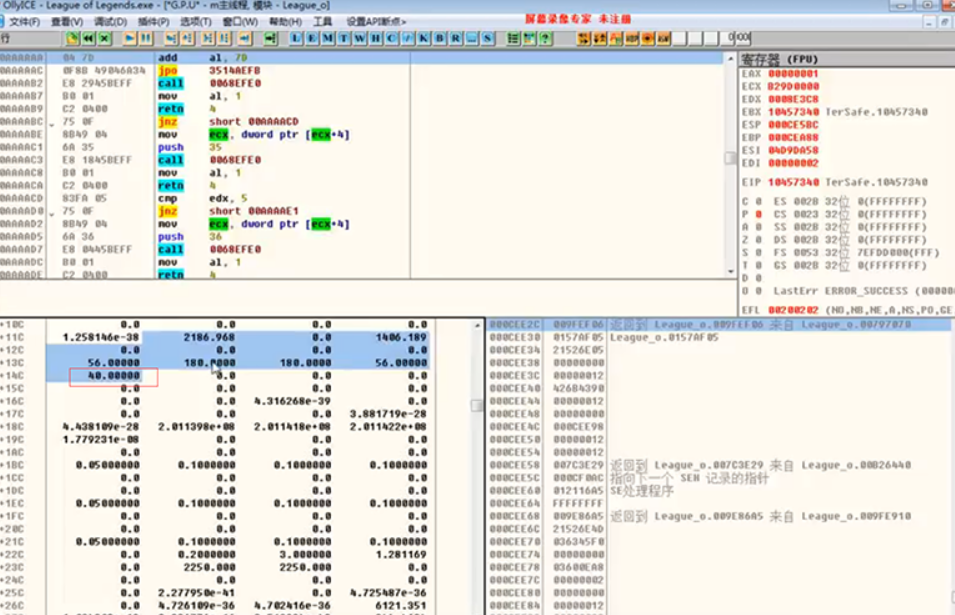Open the 调试(D) debug menu
This screenshot has width=955, height=615.
tap(110, 21)
